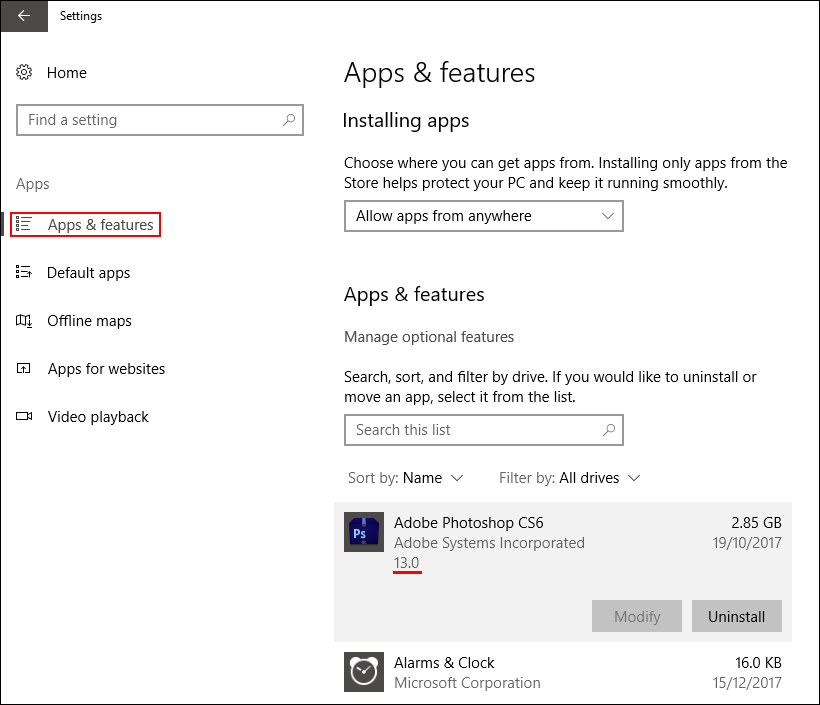Click the Modify button for Photoshop
Viewport: 820px width, 705px height.
tap(637, 616)
